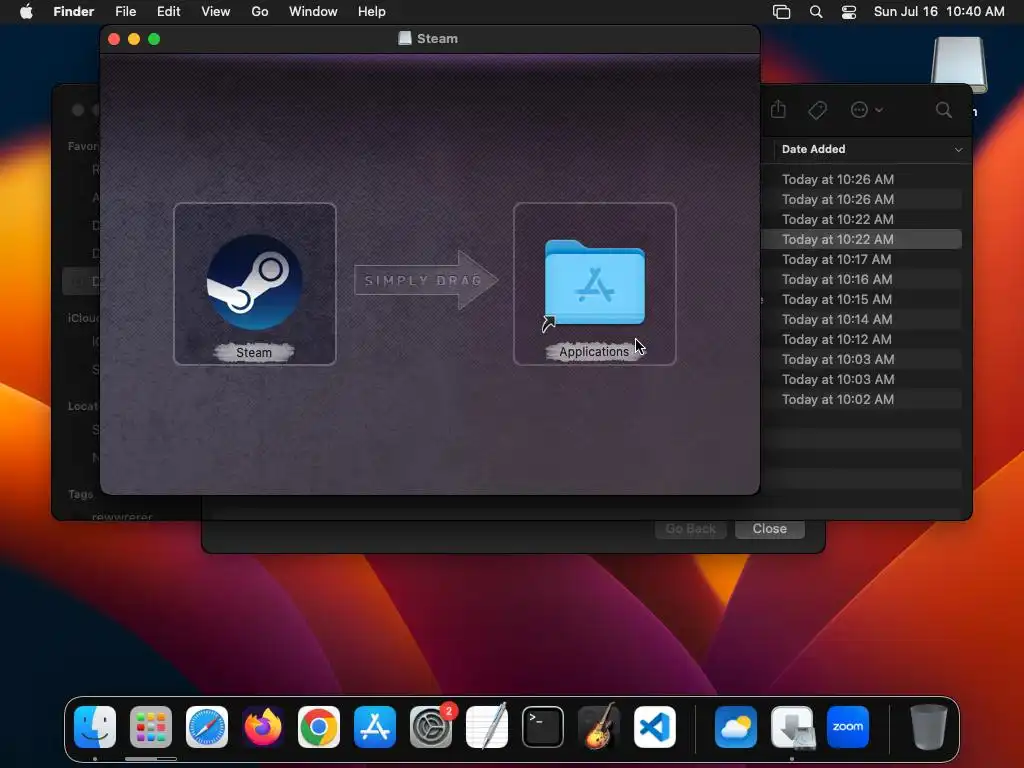
Task: Click the Close button in back dialog
Action: pyautogui.click(x=769, y=529)
